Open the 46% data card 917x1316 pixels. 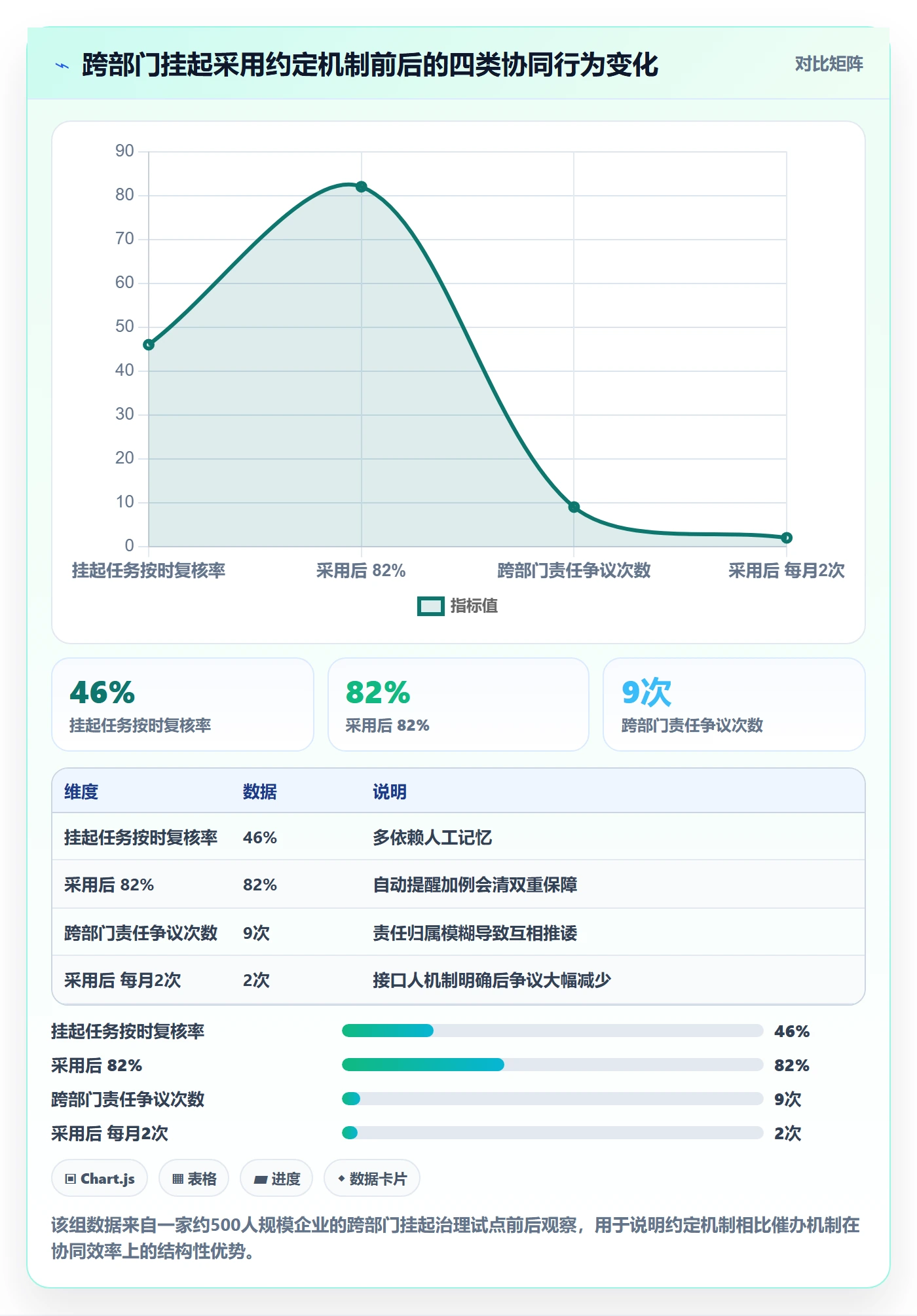(183, 704)
